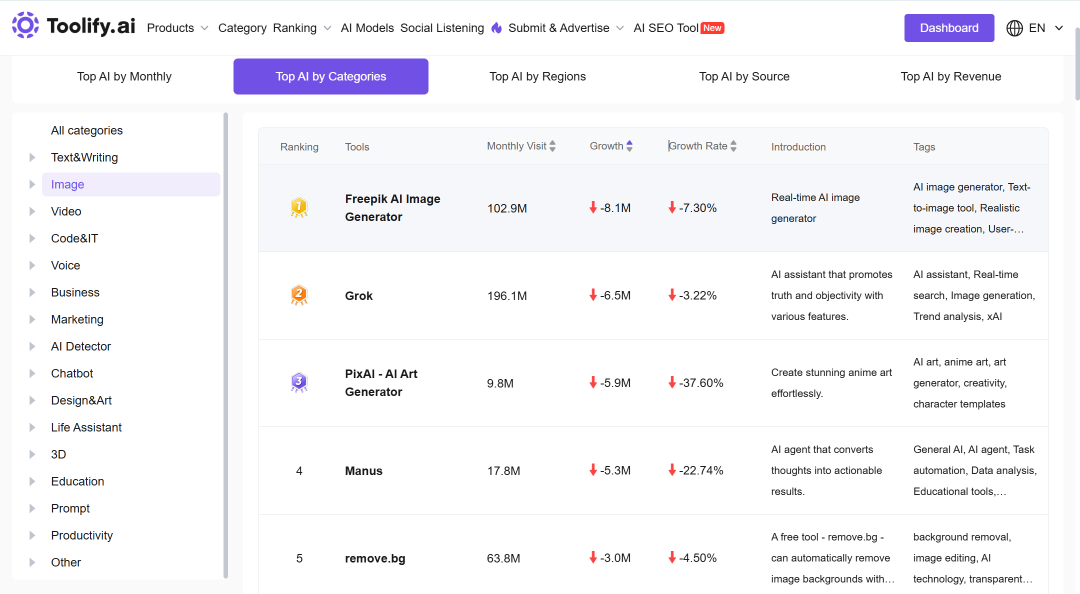Expand the Productivity category arrow

click(x=32, y=535)
